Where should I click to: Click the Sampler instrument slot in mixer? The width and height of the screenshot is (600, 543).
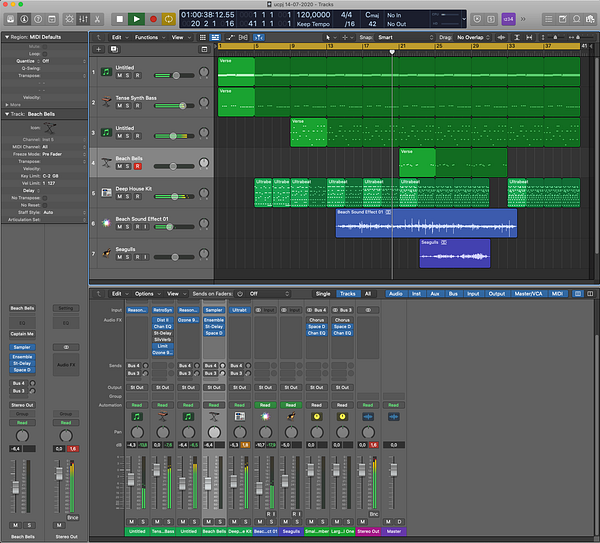pos(214,310)
